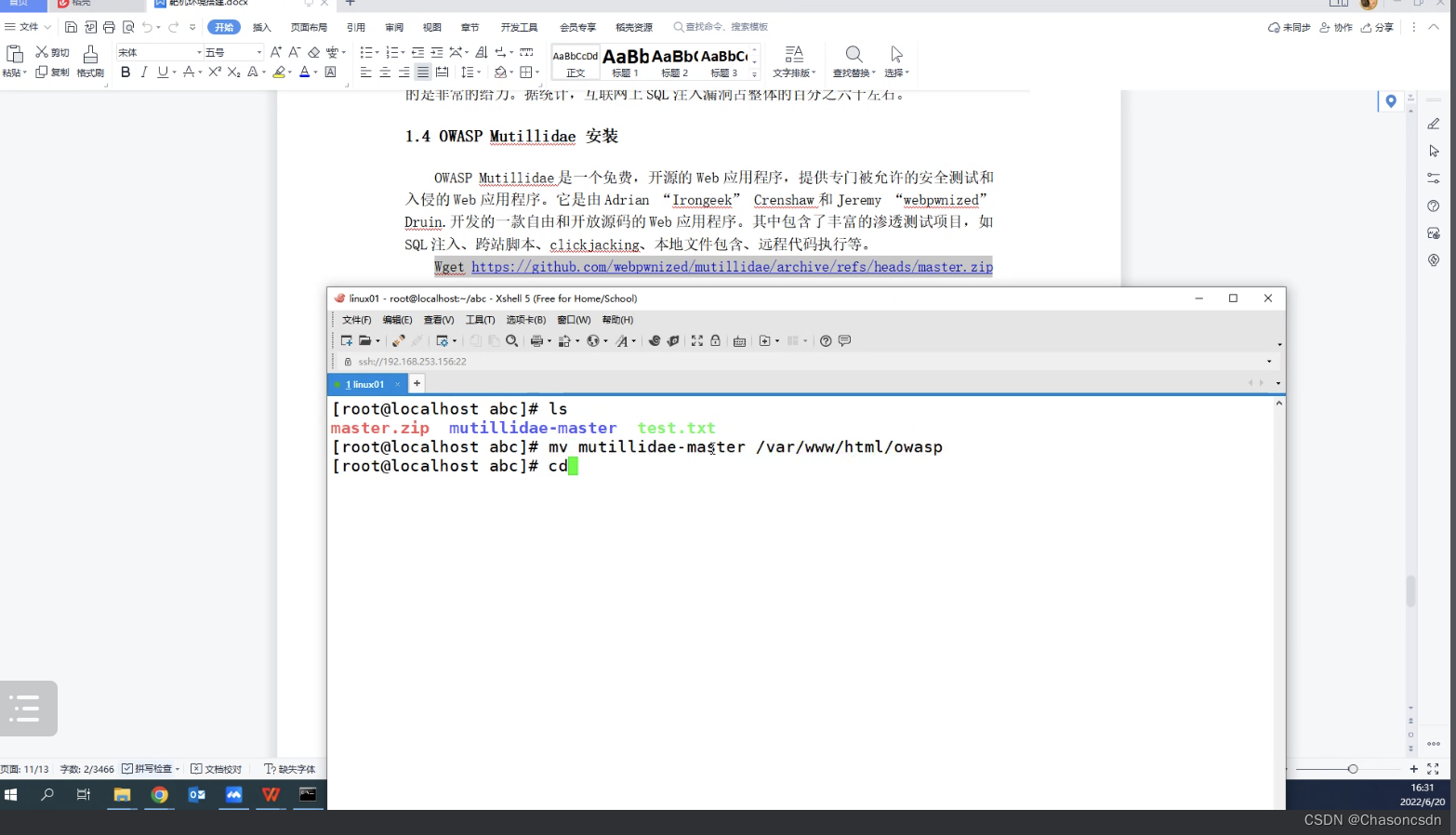Open the WPS outline navigation floating button

28,709
